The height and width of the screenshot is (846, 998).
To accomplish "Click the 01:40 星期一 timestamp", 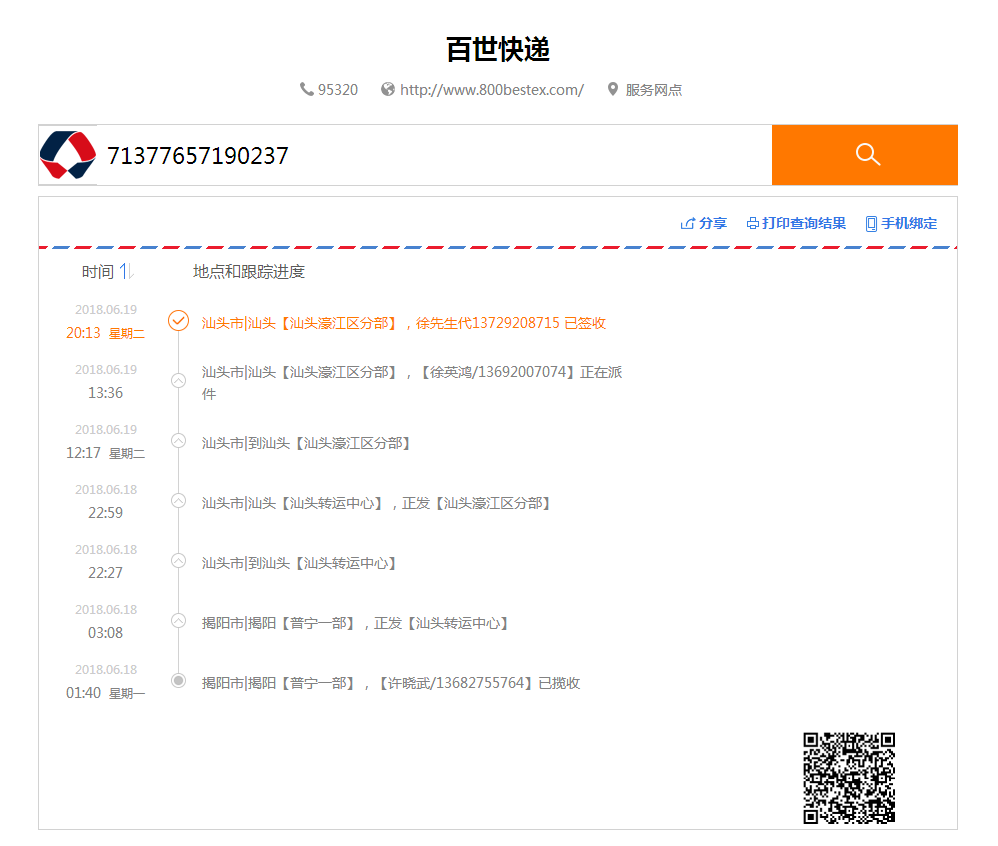I will pyautogui.click(x=106, y=693).
